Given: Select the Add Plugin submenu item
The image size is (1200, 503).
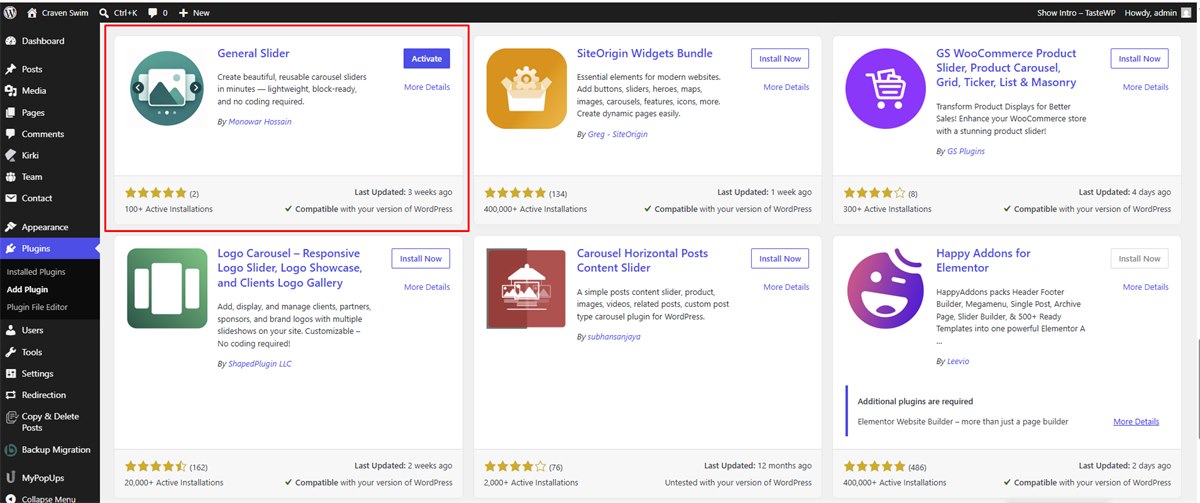Looking at the screenshot, I should tap(28, 289).
